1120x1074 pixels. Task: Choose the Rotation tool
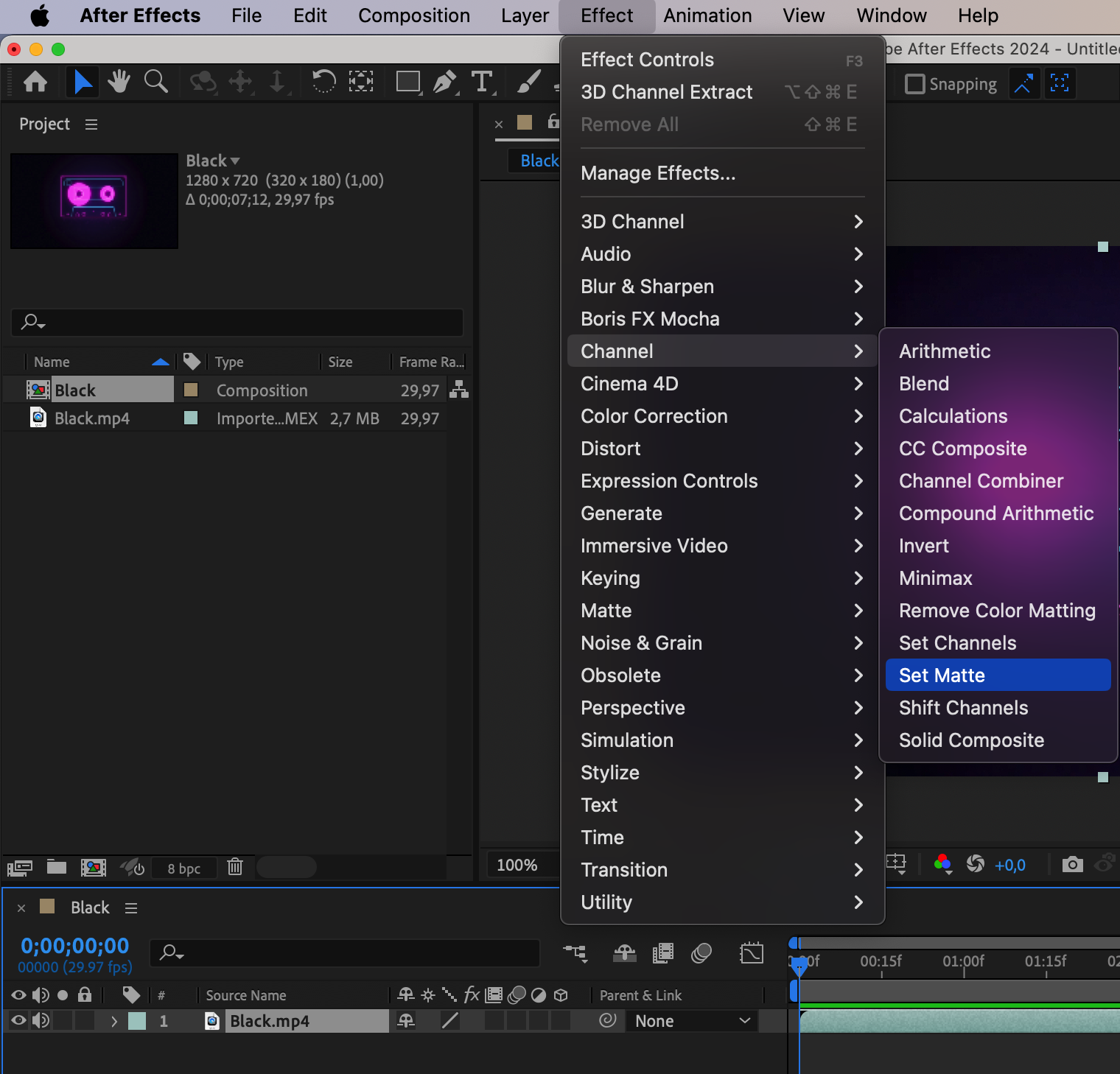pyautogui.click(x=323, y=82)
